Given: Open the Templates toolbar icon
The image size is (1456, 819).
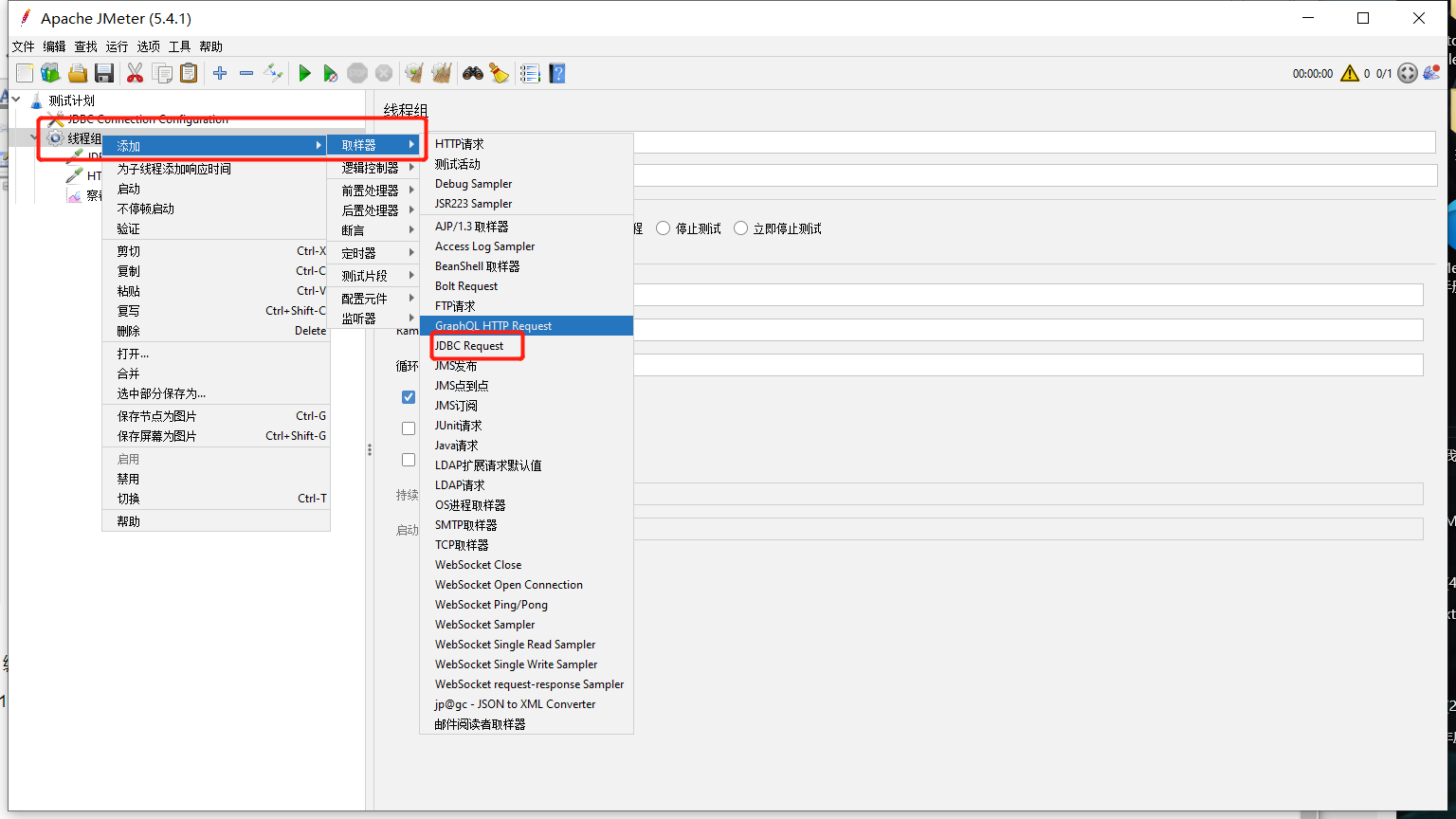Looking at the screenshot, I should point(50,73).
